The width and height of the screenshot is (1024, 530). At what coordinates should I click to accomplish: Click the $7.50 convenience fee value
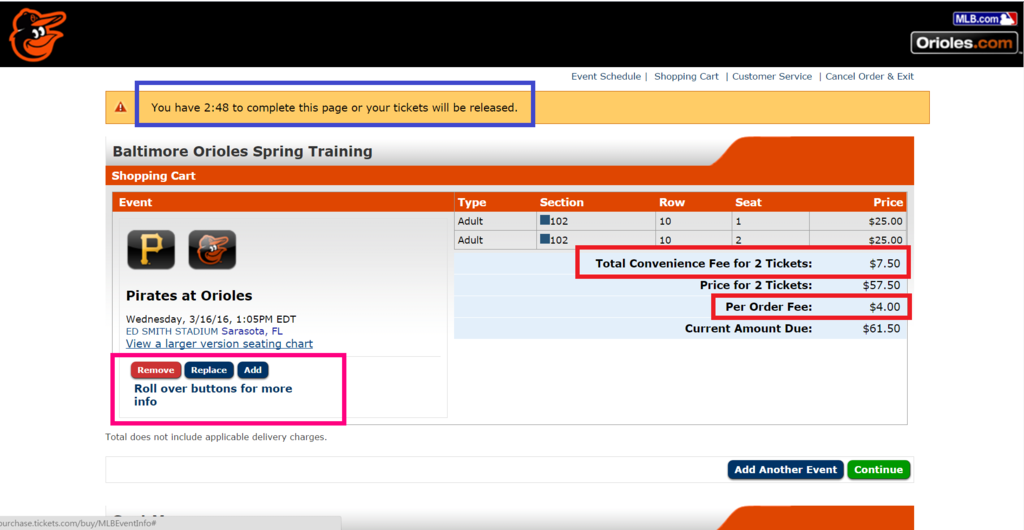tap(884, 264)
